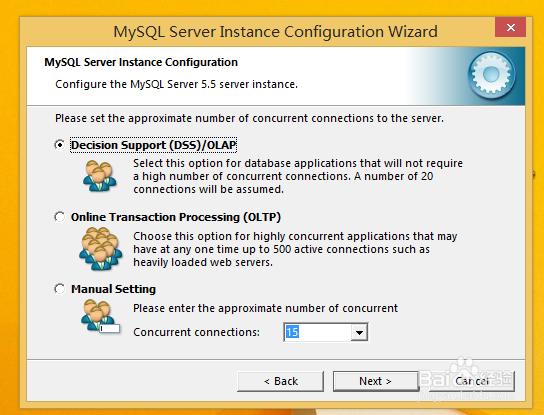The height and width of the screenshot is (415, 544).
Task: Click the Concurrent connections value field showing 15
Action: point(317,332)
